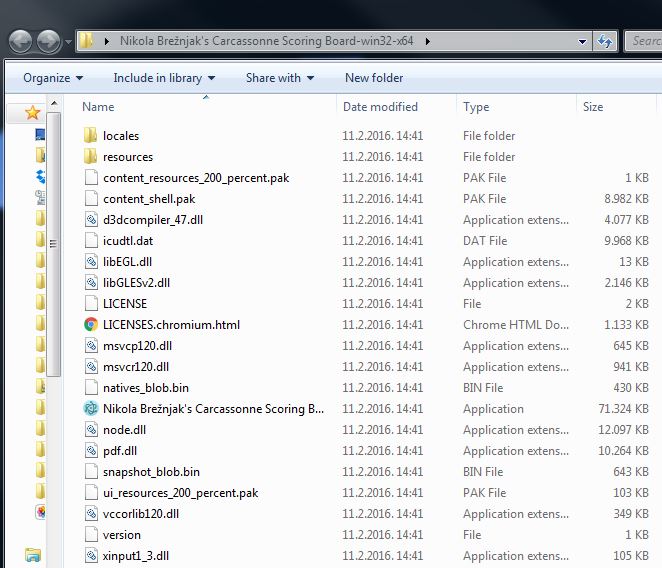Click the libEGL.dll file icon

click(x=91, y=262)
